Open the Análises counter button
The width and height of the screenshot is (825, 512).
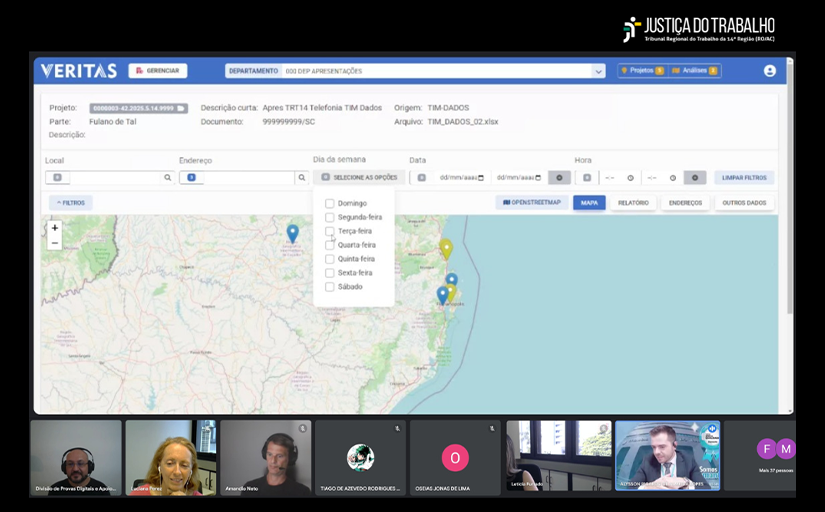[695, 71]
